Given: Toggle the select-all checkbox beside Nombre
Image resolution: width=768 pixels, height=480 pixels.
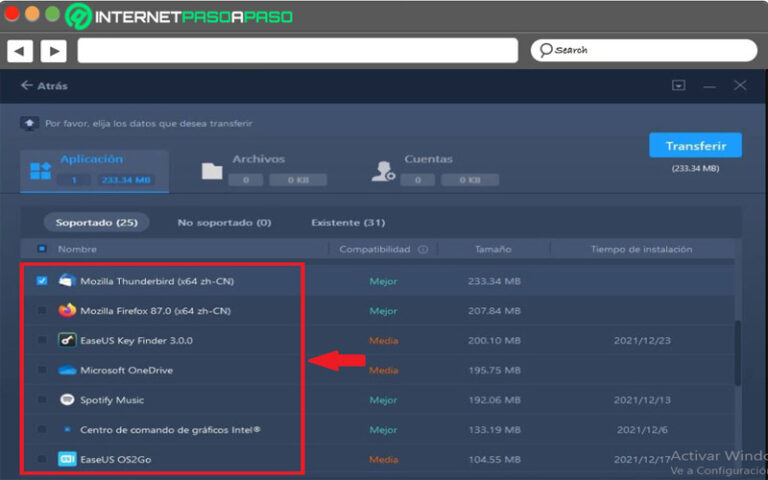Looking at the screenshot, I should 42,249.
